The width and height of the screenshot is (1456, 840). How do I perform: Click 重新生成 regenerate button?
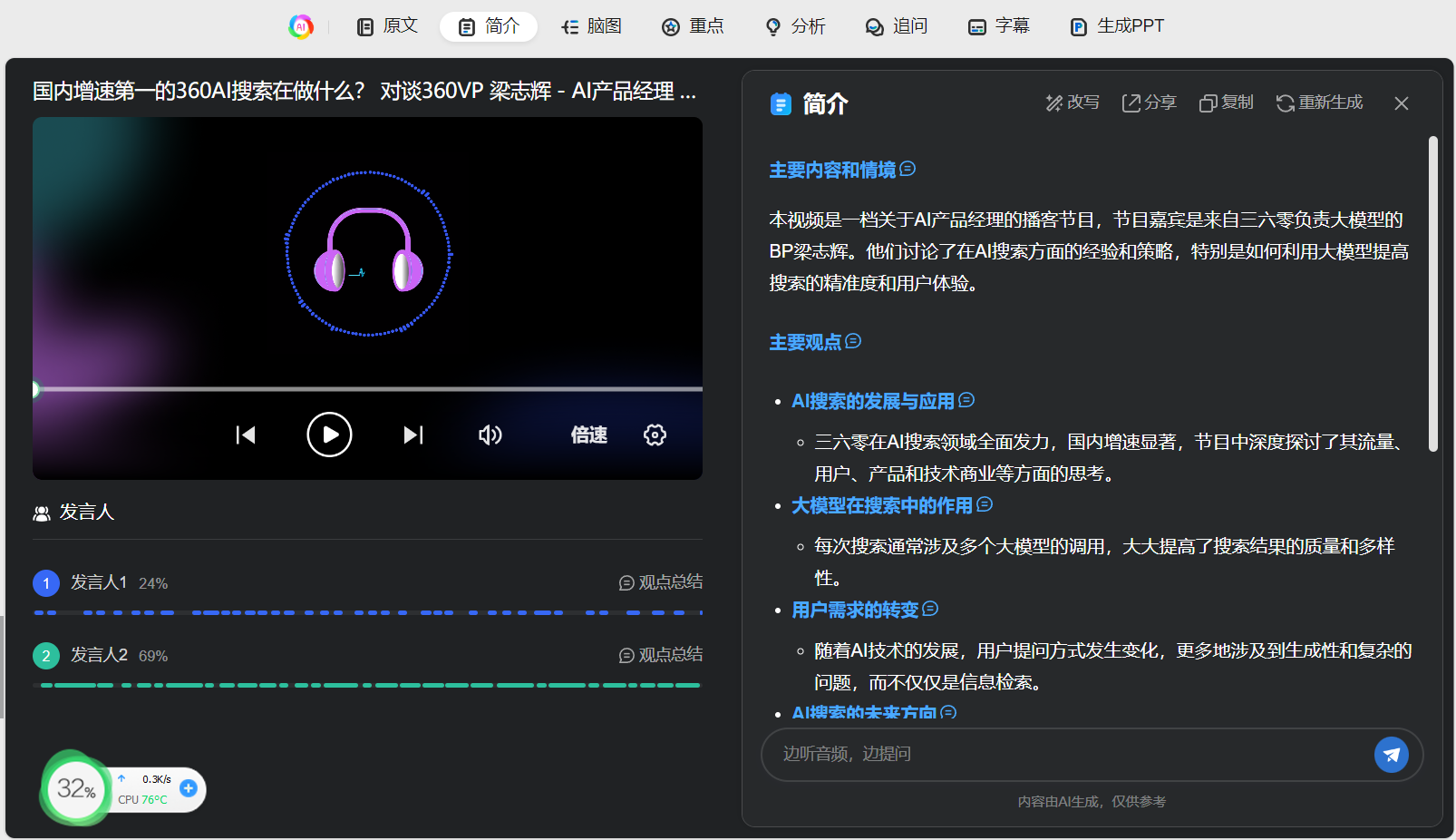coord(1319,103)
